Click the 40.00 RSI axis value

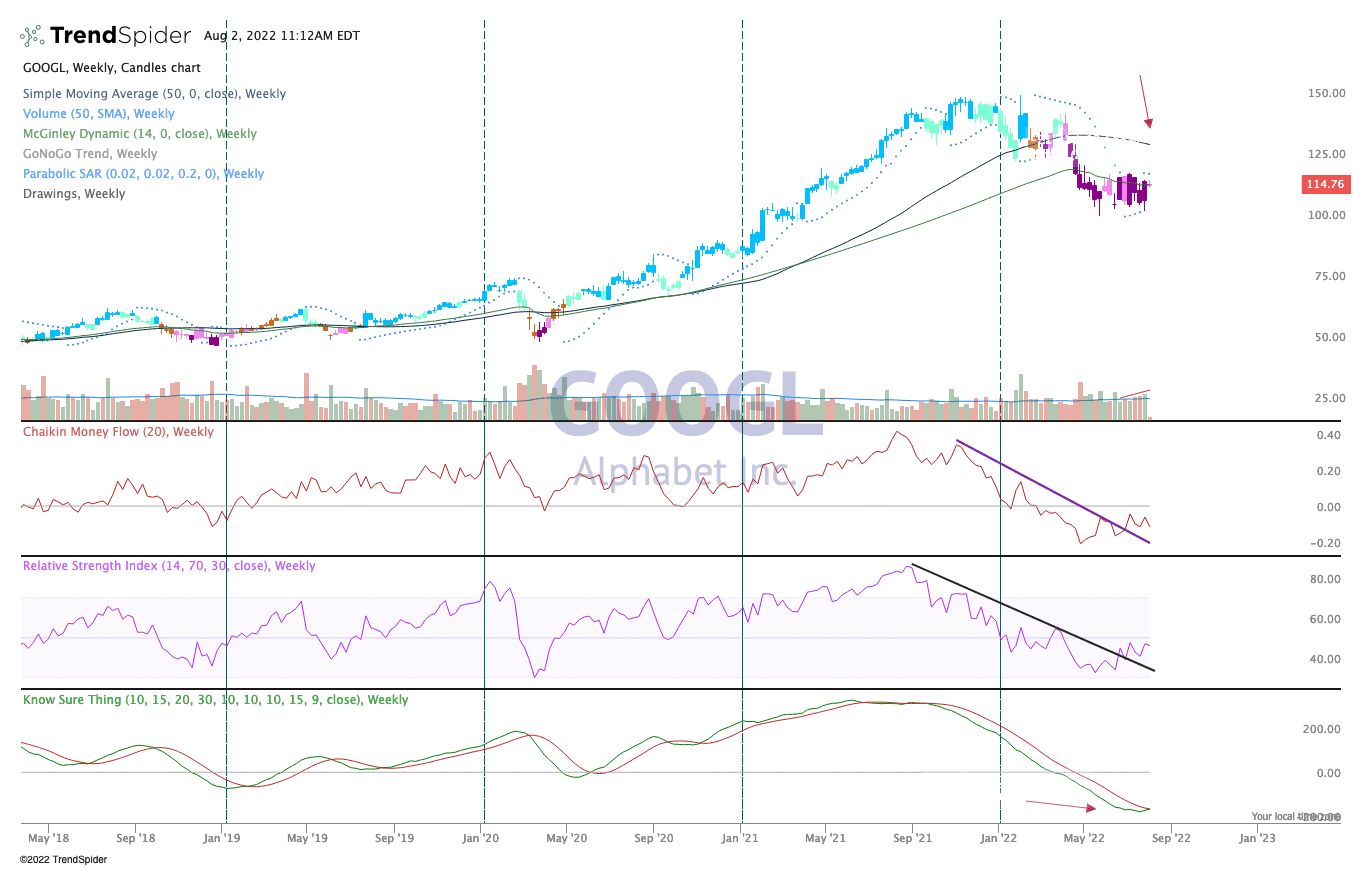[x=1327, y=660]
